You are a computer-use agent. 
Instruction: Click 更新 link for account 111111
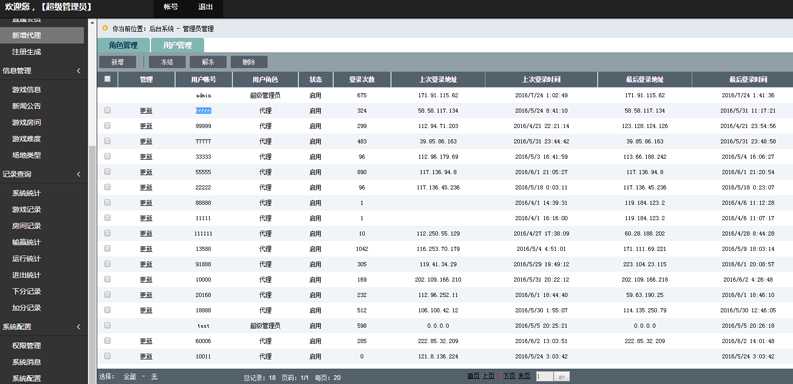pos(146,233)
